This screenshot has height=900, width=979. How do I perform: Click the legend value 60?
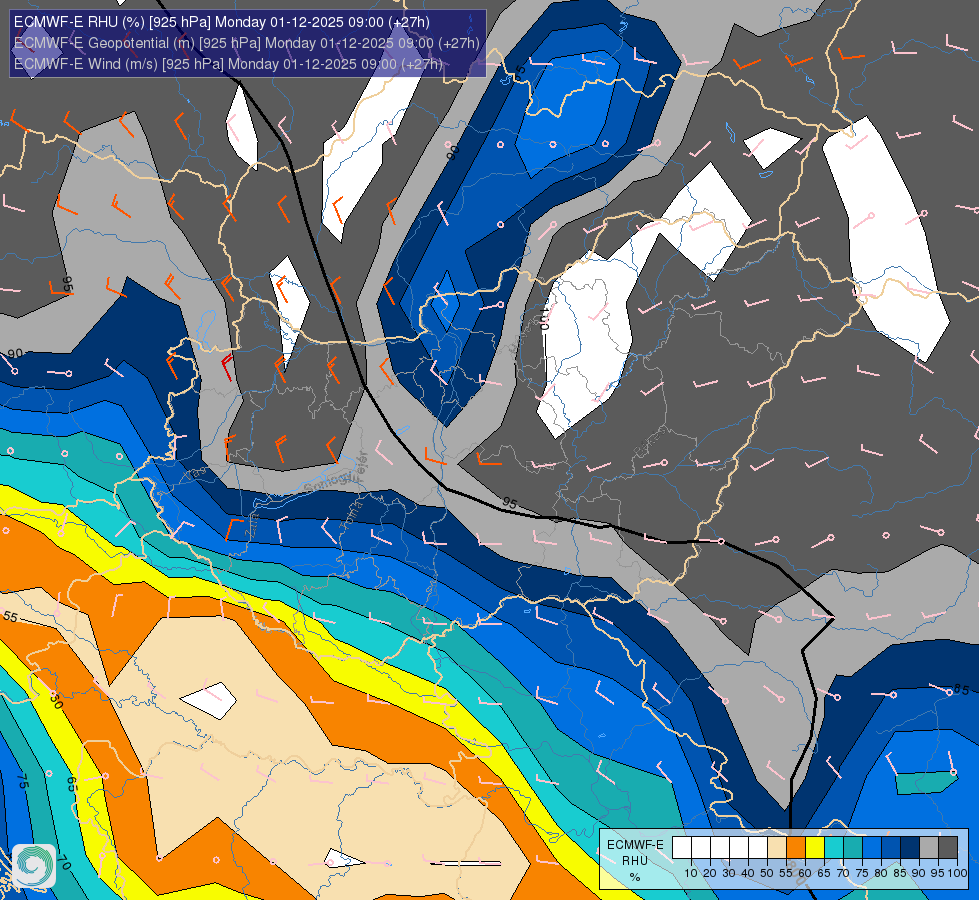(x=805, y=873)
